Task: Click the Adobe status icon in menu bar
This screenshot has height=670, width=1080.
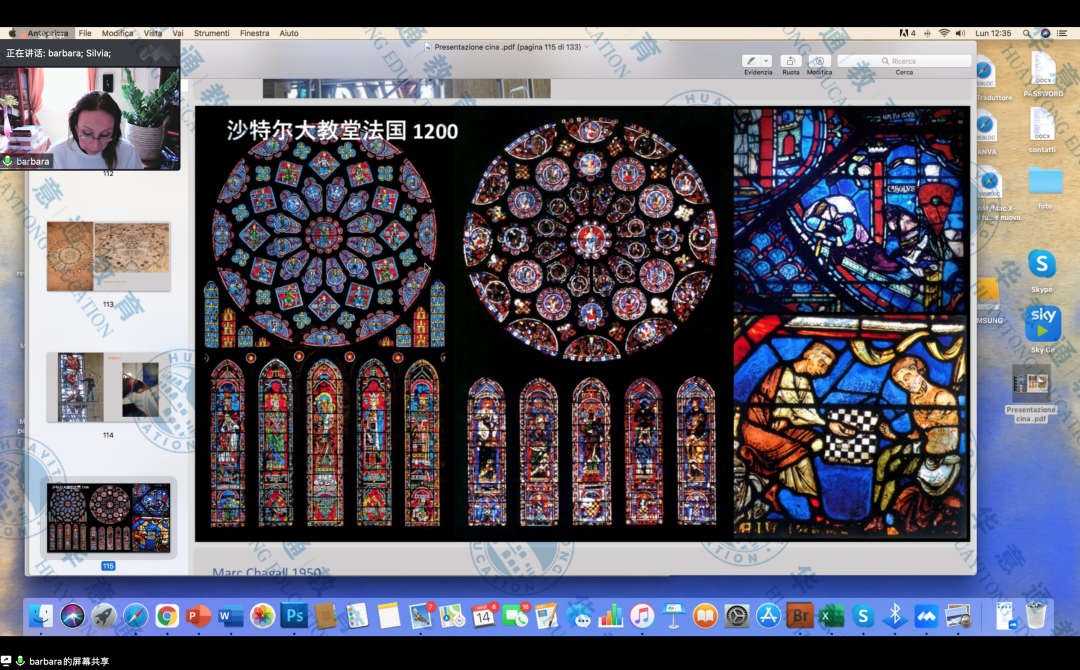Action: click(907, 33)
